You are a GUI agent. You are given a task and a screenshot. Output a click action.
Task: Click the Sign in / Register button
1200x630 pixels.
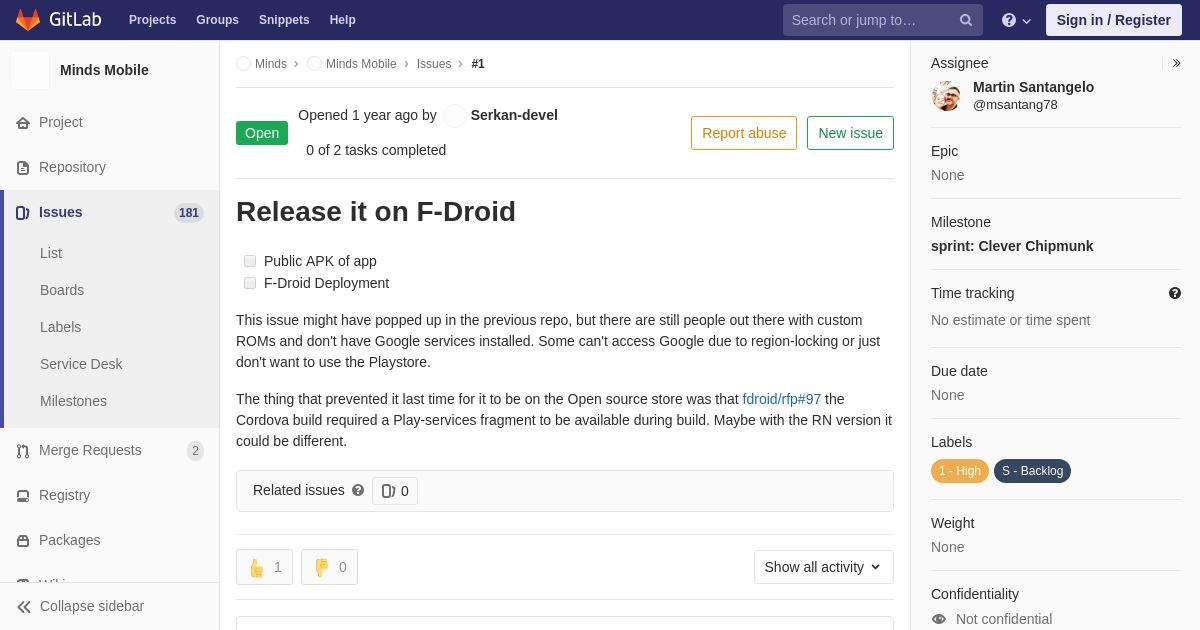[1114, 20]
